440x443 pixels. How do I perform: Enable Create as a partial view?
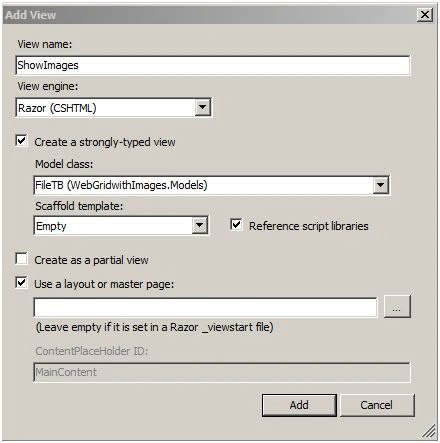click(x=22, y=258)
